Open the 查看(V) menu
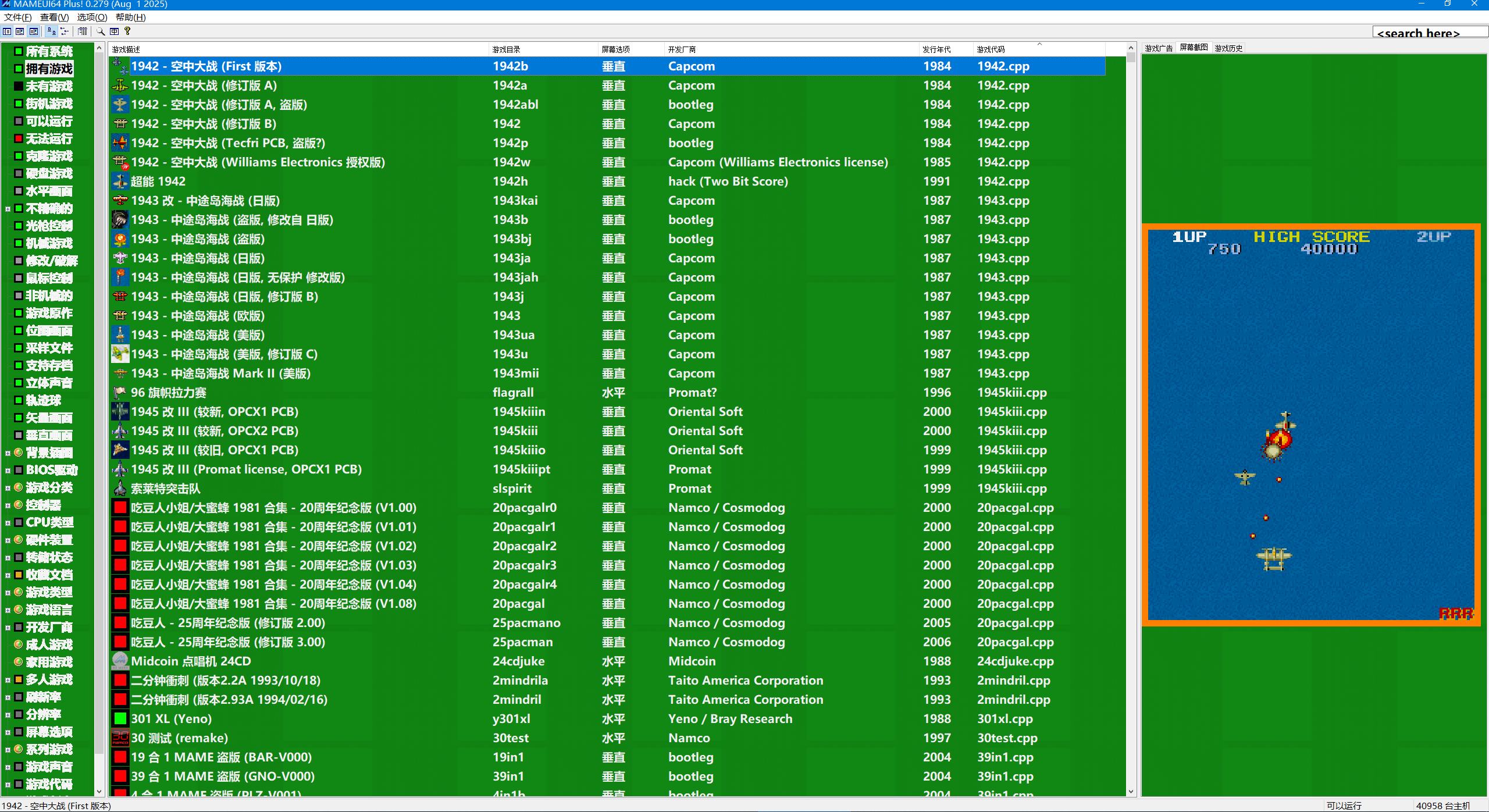 pos(54,17)
